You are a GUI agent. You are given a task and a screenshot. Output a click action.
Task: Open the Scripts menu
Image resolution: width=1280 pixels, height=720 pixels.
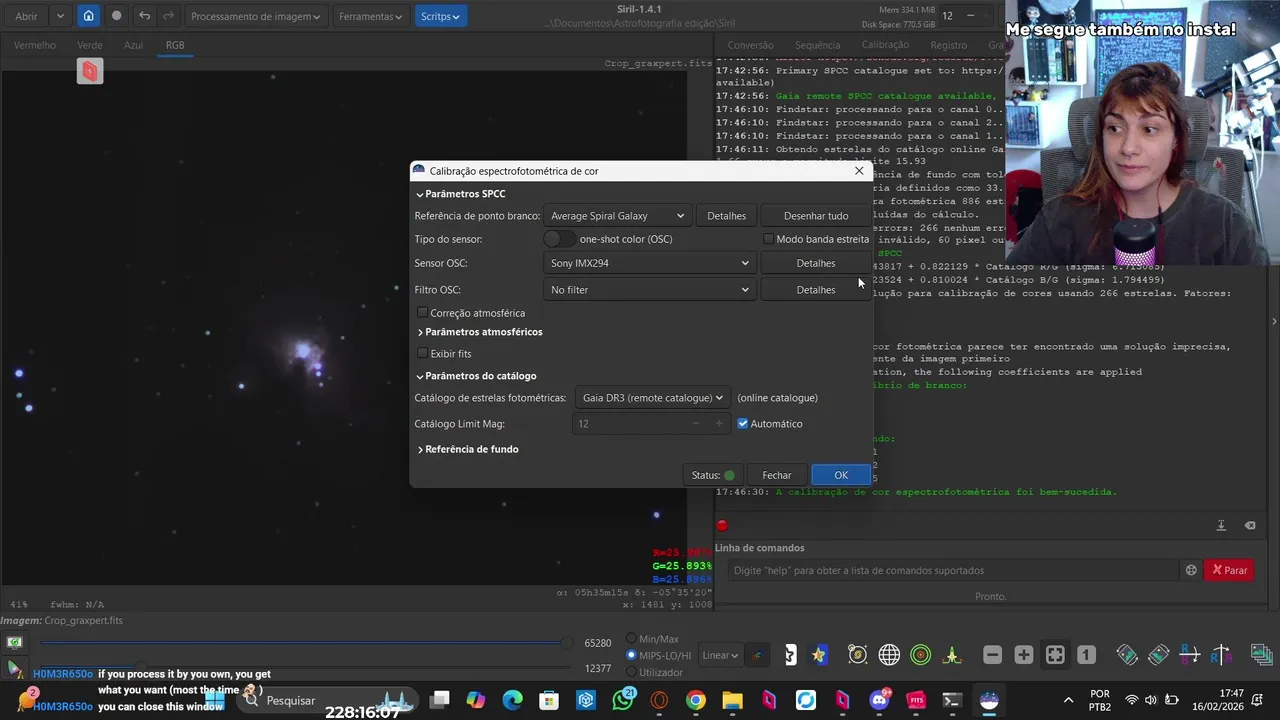[x=440, y=16]
